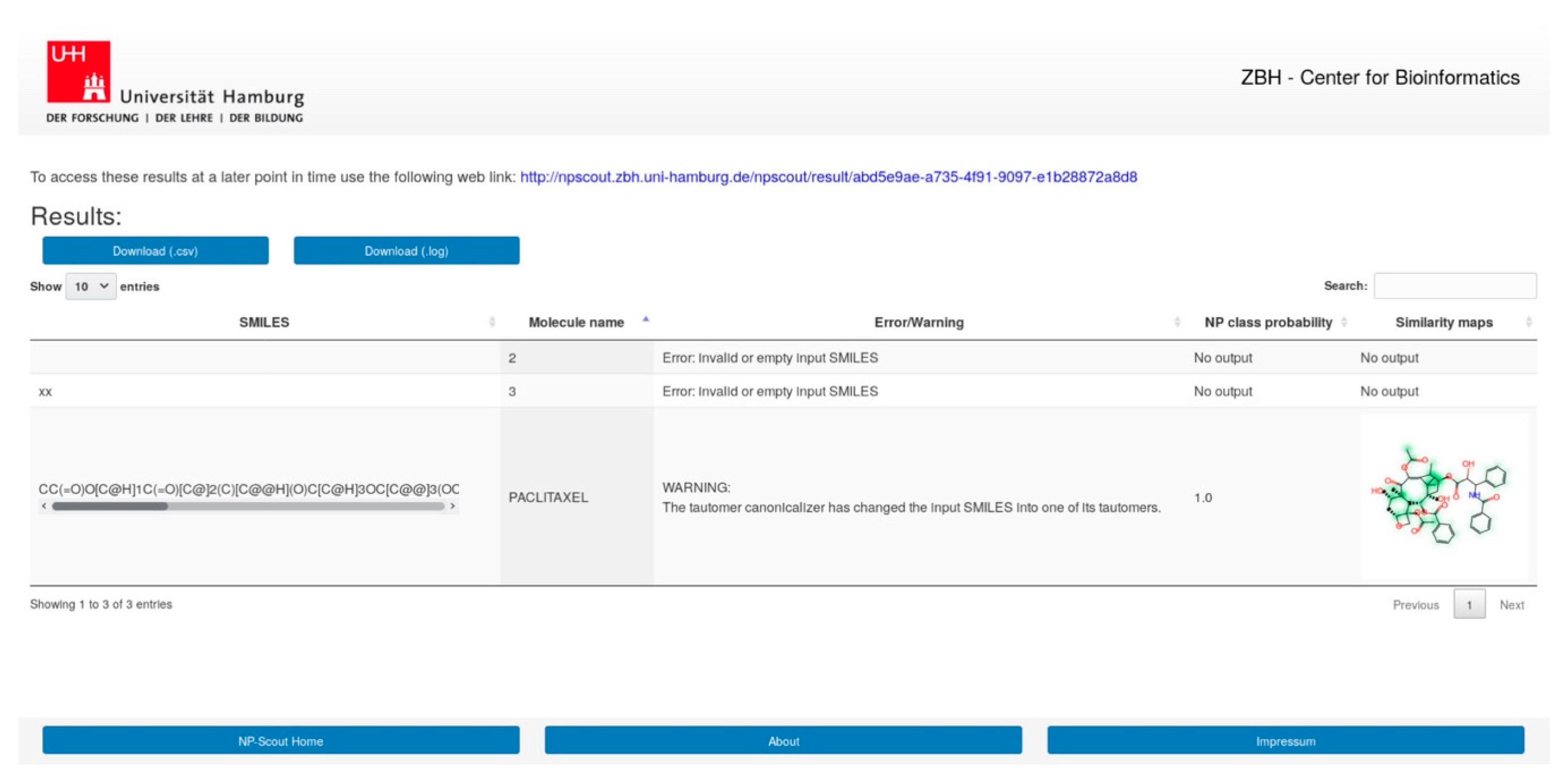Click SMILES scrollbar left arrow
Screen dimensions: 1568x780
coord(44,506)
